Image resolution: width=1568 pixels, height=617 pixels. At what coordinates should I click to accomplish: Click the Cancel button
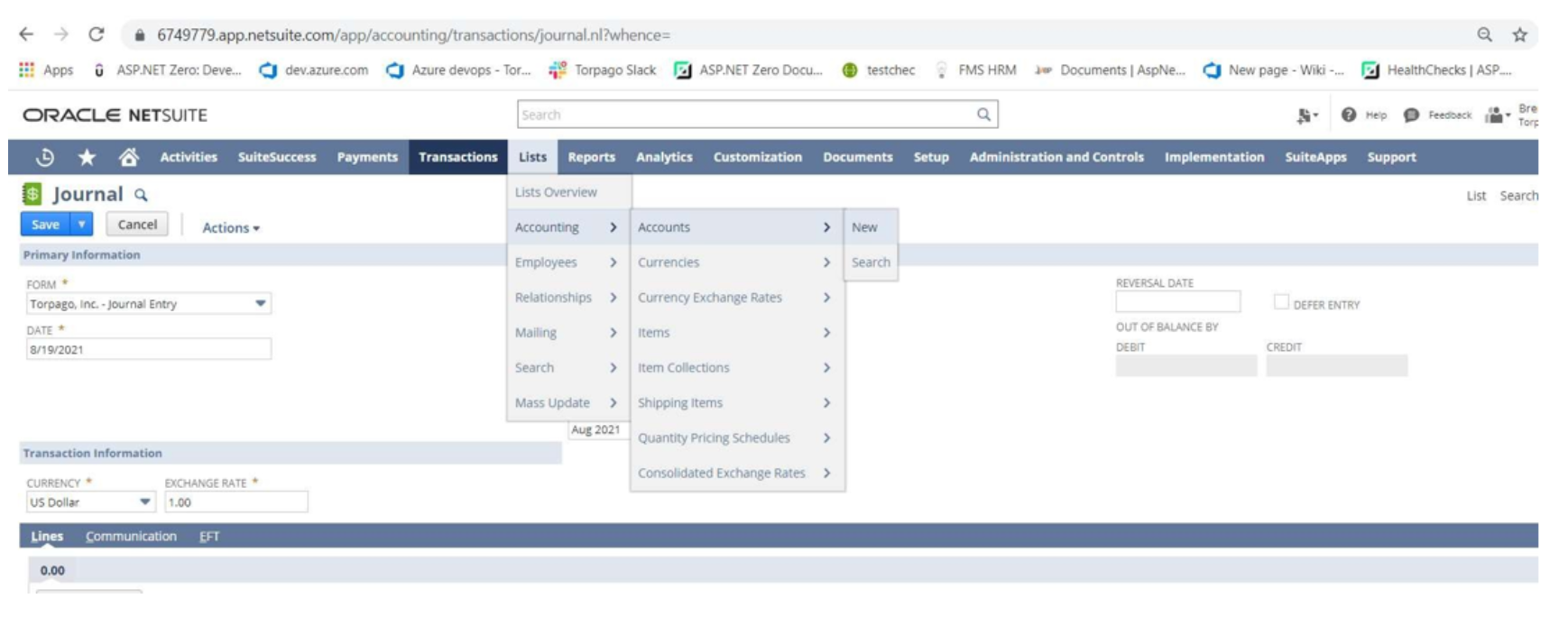[x=137, y=225]
